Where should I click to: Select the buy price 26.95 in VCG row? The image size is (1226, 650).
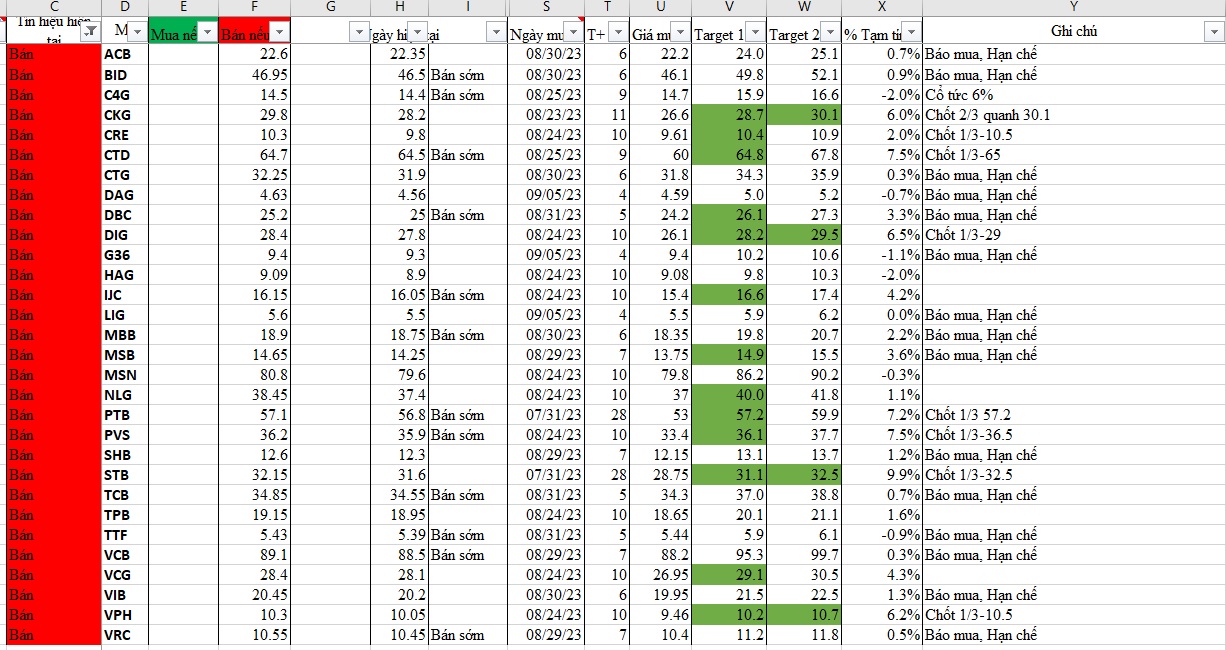(661, 575)
